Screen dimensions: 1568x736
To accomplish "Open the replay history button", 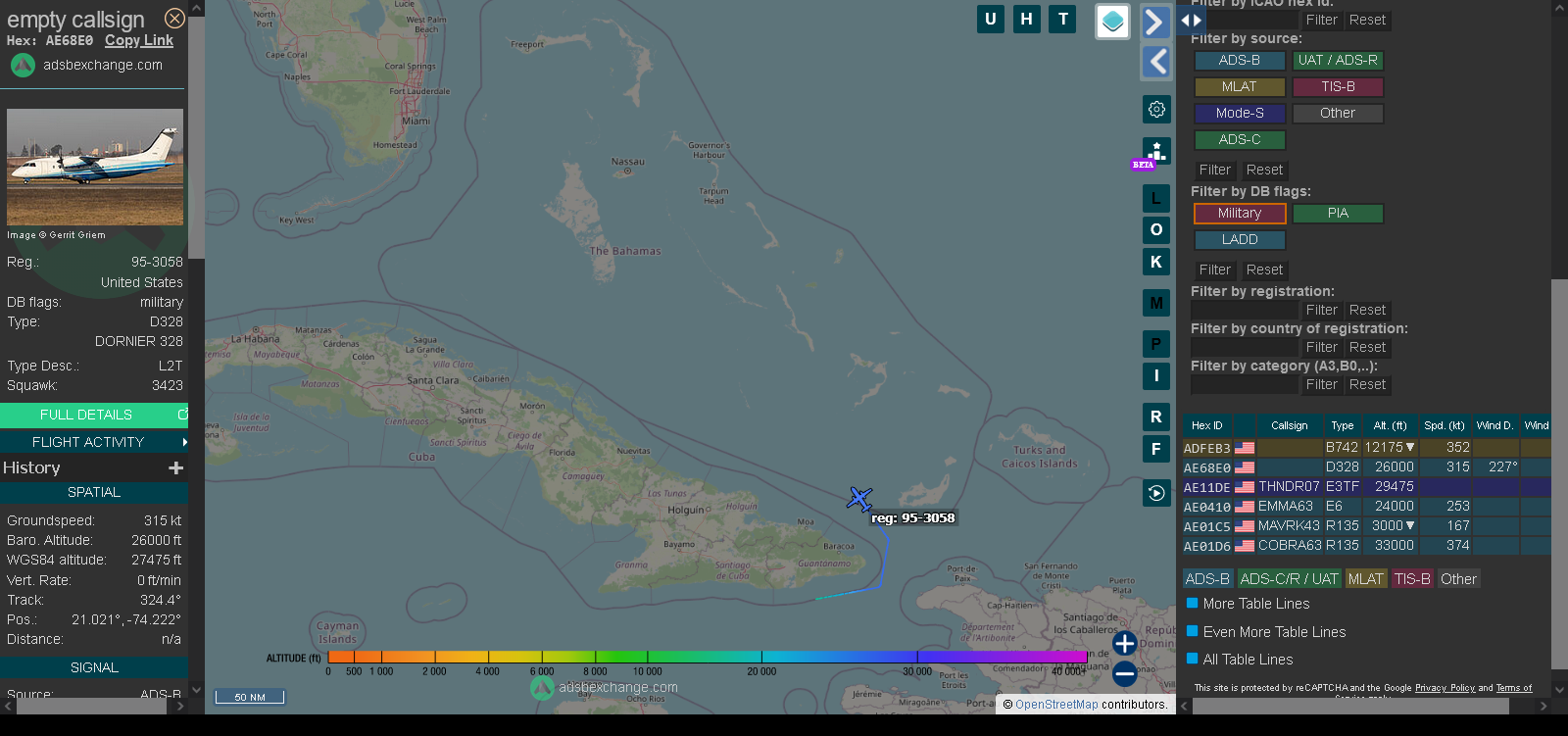I will [x=1156, y=493].
